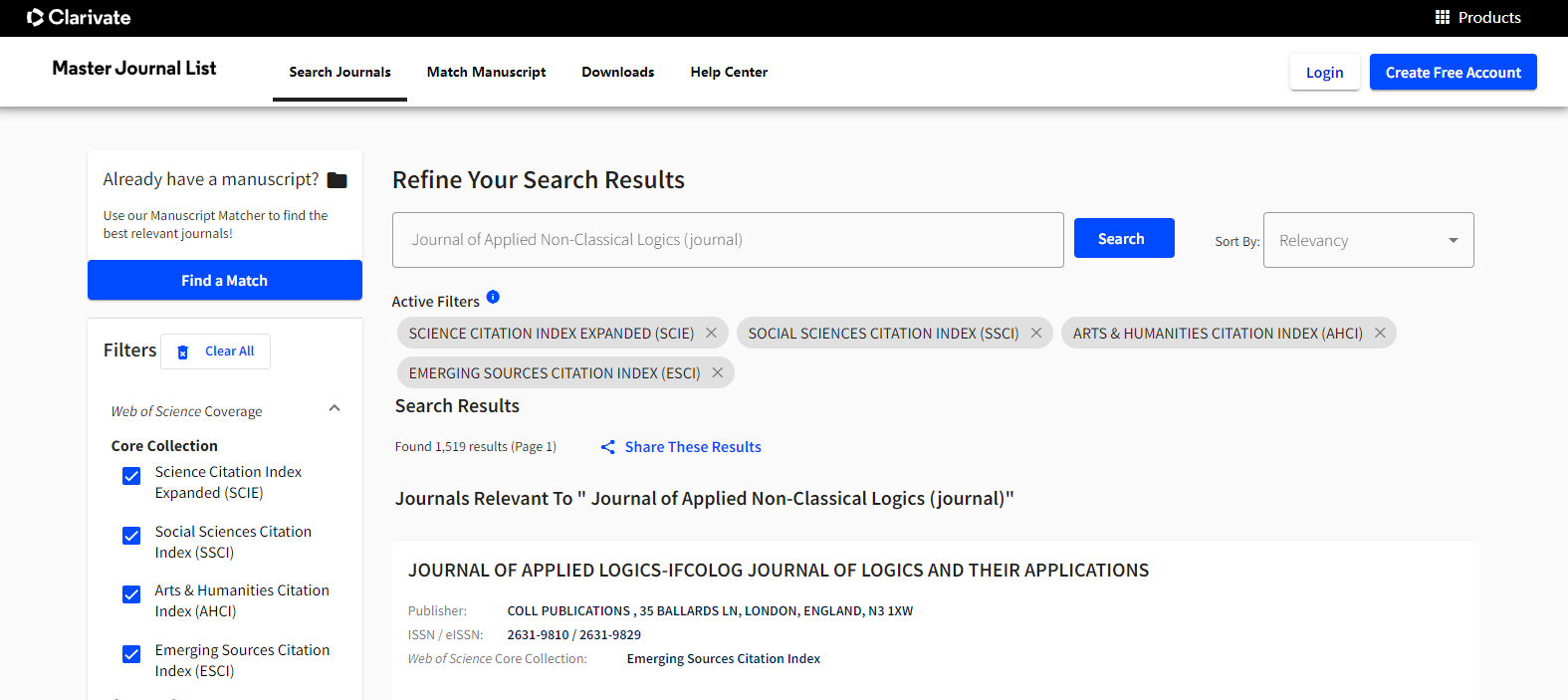Viewport: 1568px width, 700px height.
Task: Click the Products label in the top bar
Action: point(1489,17)
